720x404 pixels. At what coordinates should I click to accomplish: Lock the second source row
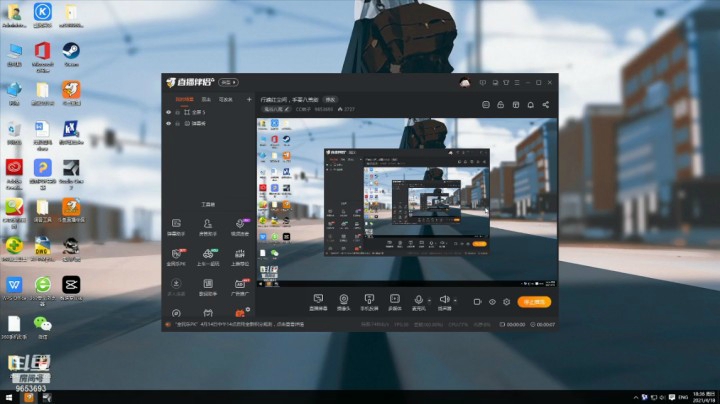pyautogui.click(x=178, y=123)
